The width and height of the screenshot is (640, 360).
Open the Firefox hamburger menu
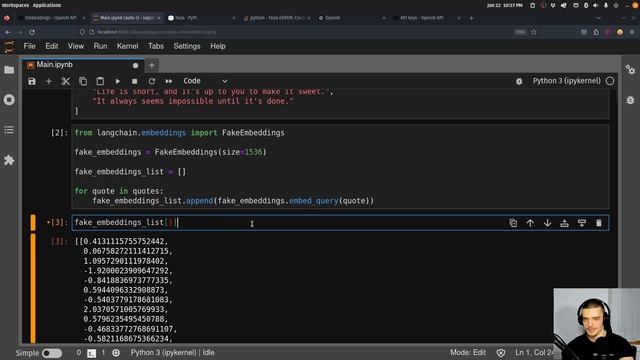(x=632, y=32)
